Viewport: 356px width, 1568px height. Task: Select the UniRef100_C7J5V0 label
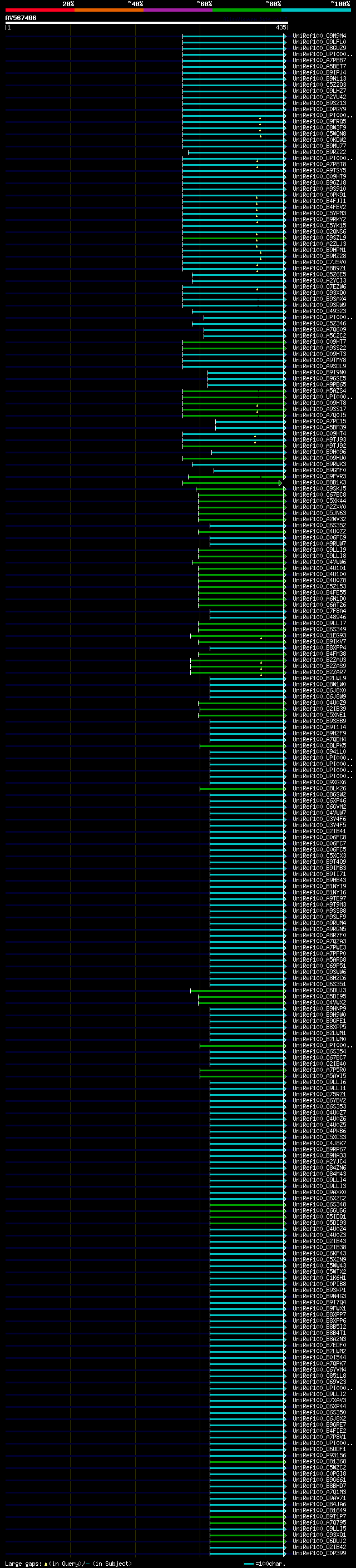[x=319, y=263]
